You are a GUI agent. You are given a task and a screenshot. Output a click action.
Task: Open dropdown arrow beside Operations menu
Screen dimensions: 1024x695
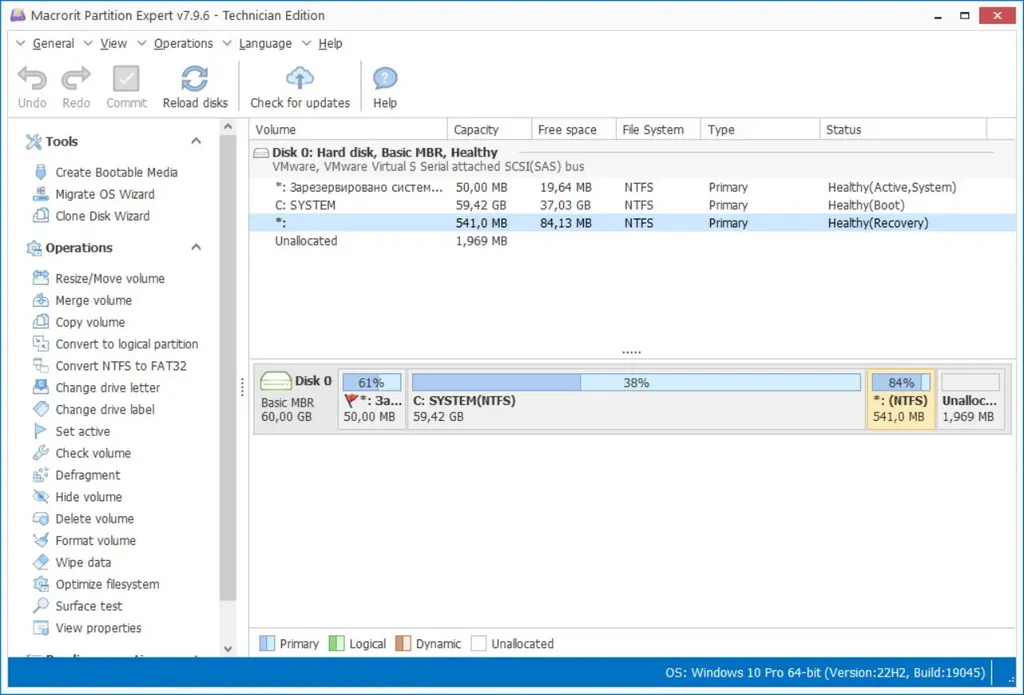(142, 44)
